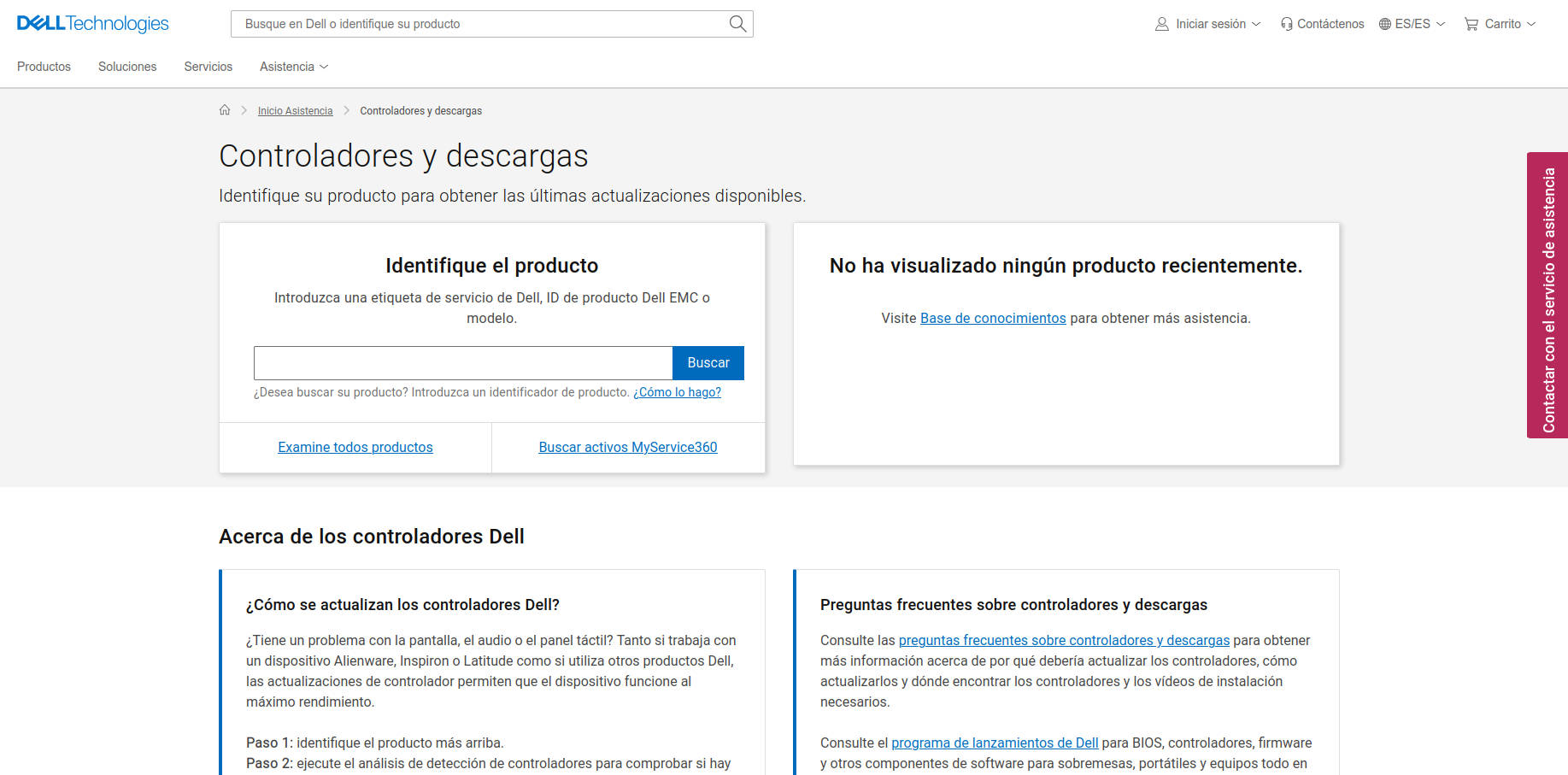Click the headset icon beside Contáctenos
Image resolution: width=1568 pixels, height=775 pixels.
point(1286,24)
